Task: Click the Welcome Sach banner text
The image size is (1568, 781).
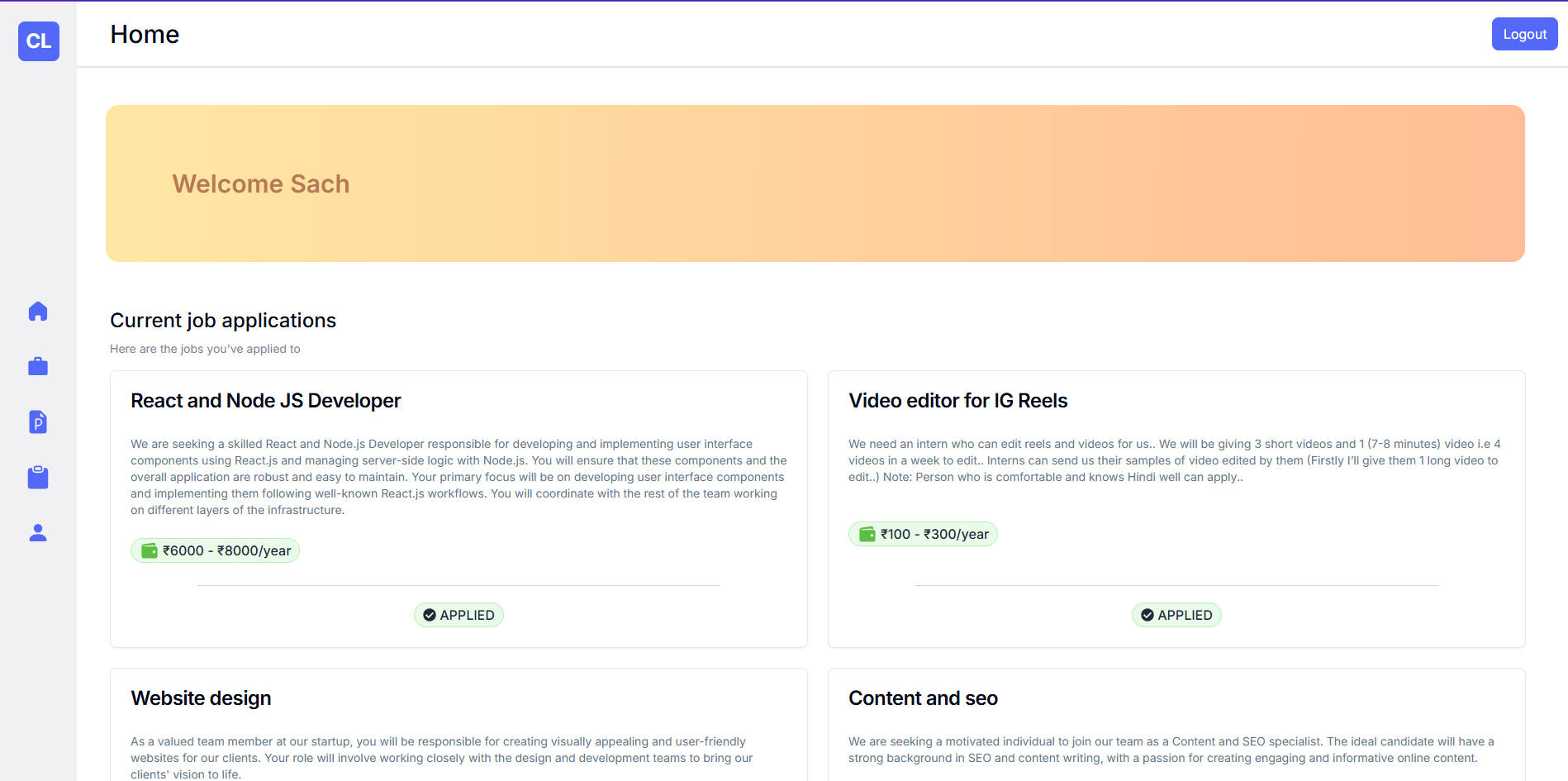Action: [x=261, y=183]
